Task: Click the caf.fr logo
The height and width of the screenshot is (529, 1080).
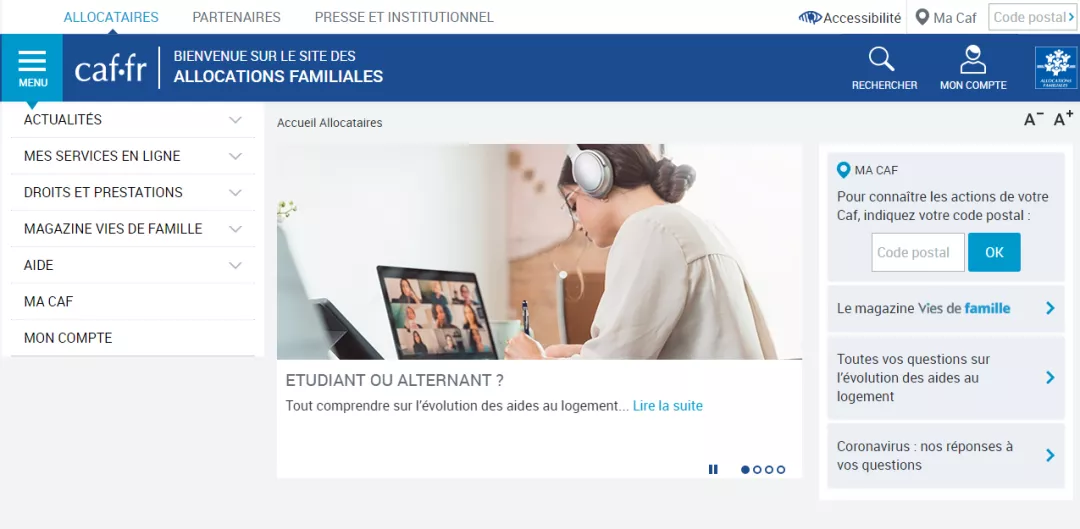Action: pos(110,68)
